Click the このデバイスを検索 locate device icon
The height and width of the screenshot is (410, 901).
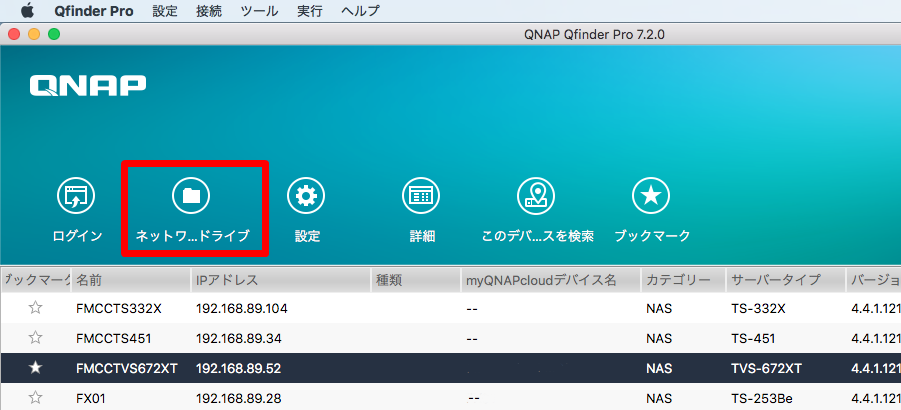tap(536, 196)
